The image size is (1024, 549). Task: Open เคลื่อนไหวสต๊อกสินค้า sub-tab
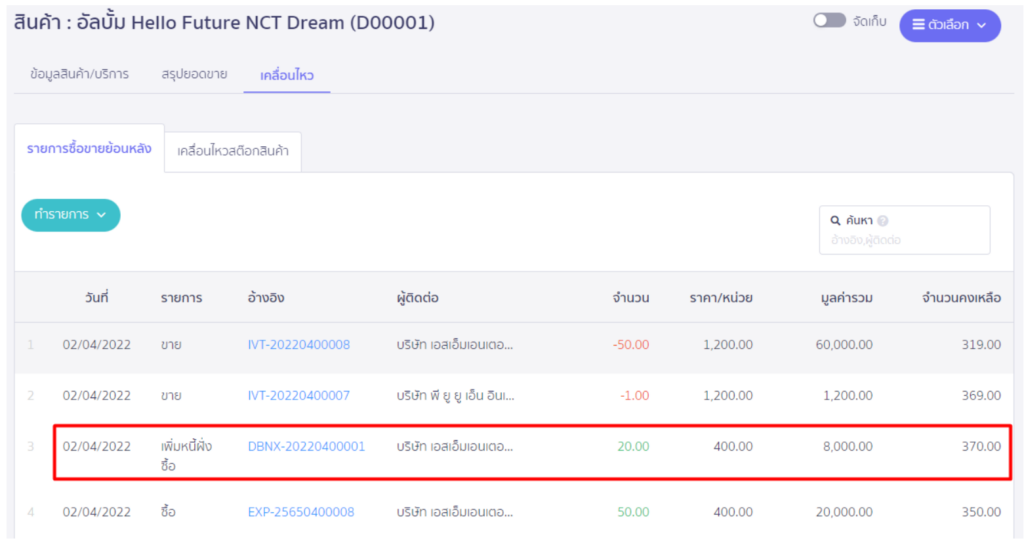click(232, 151)
